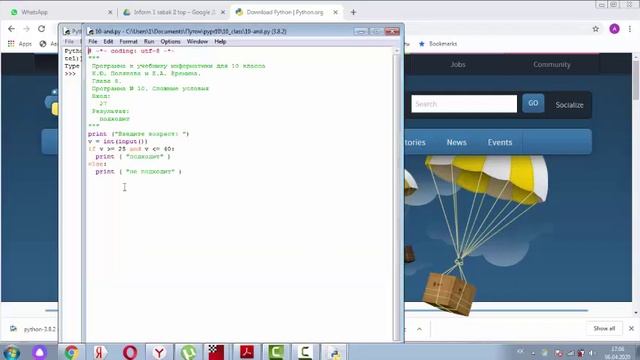Screen dimensions: 640x360
Task: Open the File menu in editor window
Action: coord(93,42)
